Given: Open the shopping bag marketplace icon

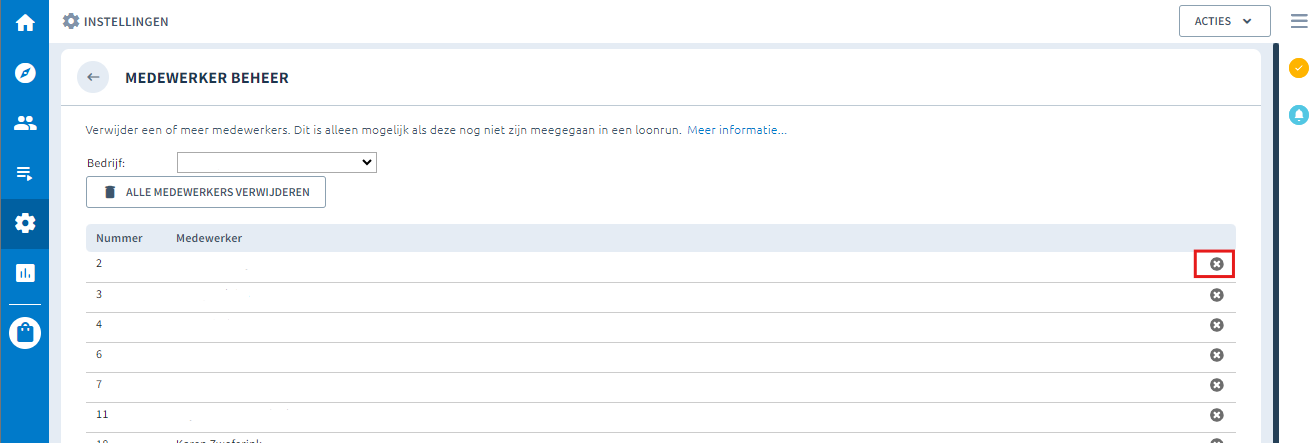Looking at the screenshot, I should tap(25, 333).
